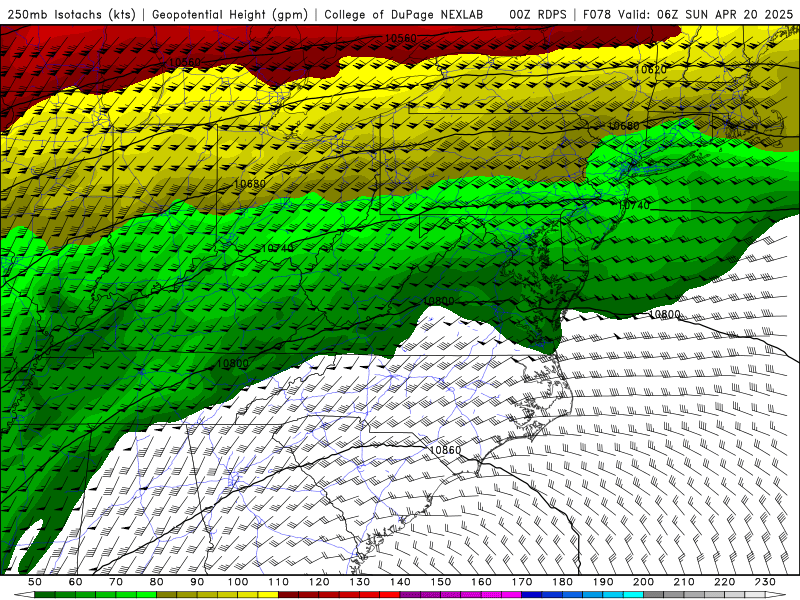Select the darkest green 50–55 kt swatch
This screenshot has height=600, width=800.
(45, 595)
